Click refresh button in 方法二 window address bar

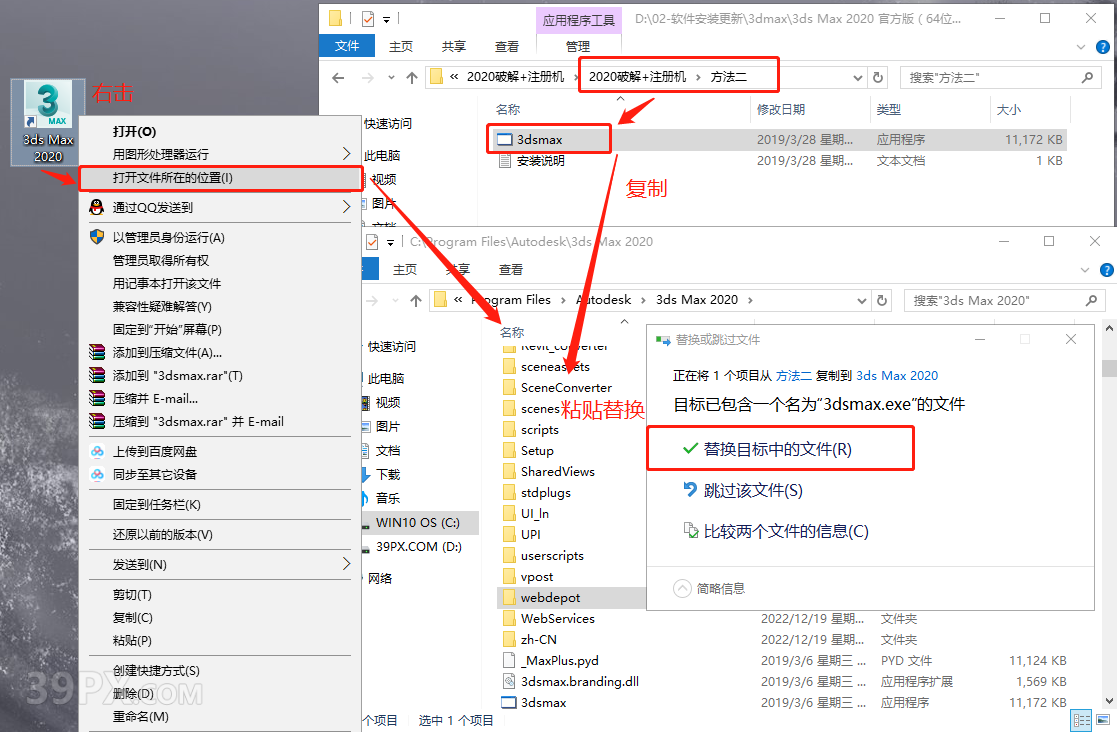878,77
